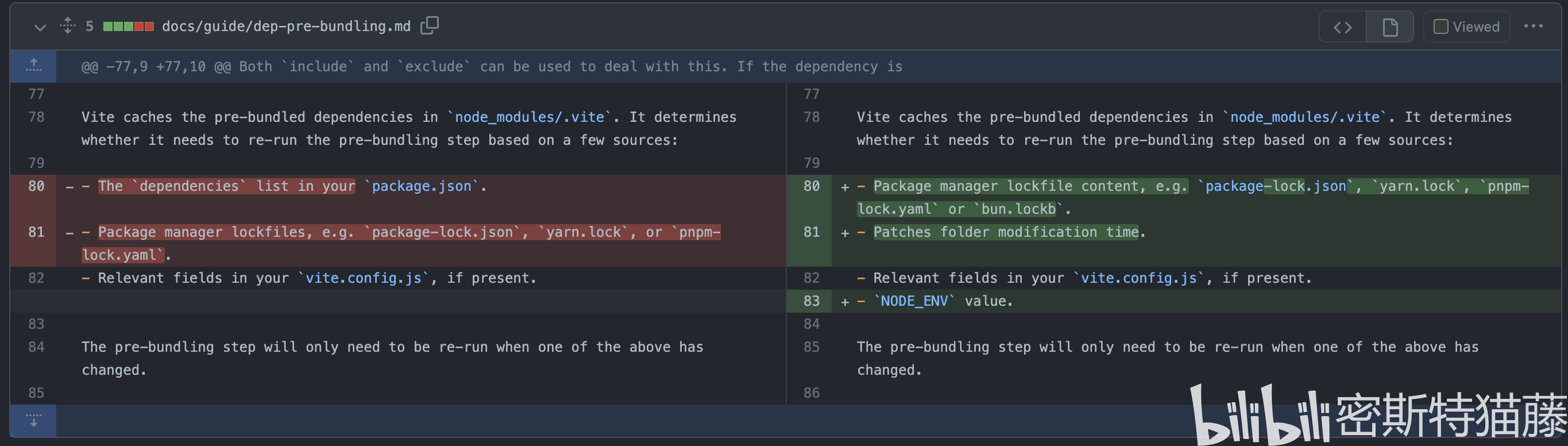Image resolution: width=1568 pixels, height=446 pixels.
Task: Click added line "`NODE_ENV` value."
Action: (x=943, y=301)
